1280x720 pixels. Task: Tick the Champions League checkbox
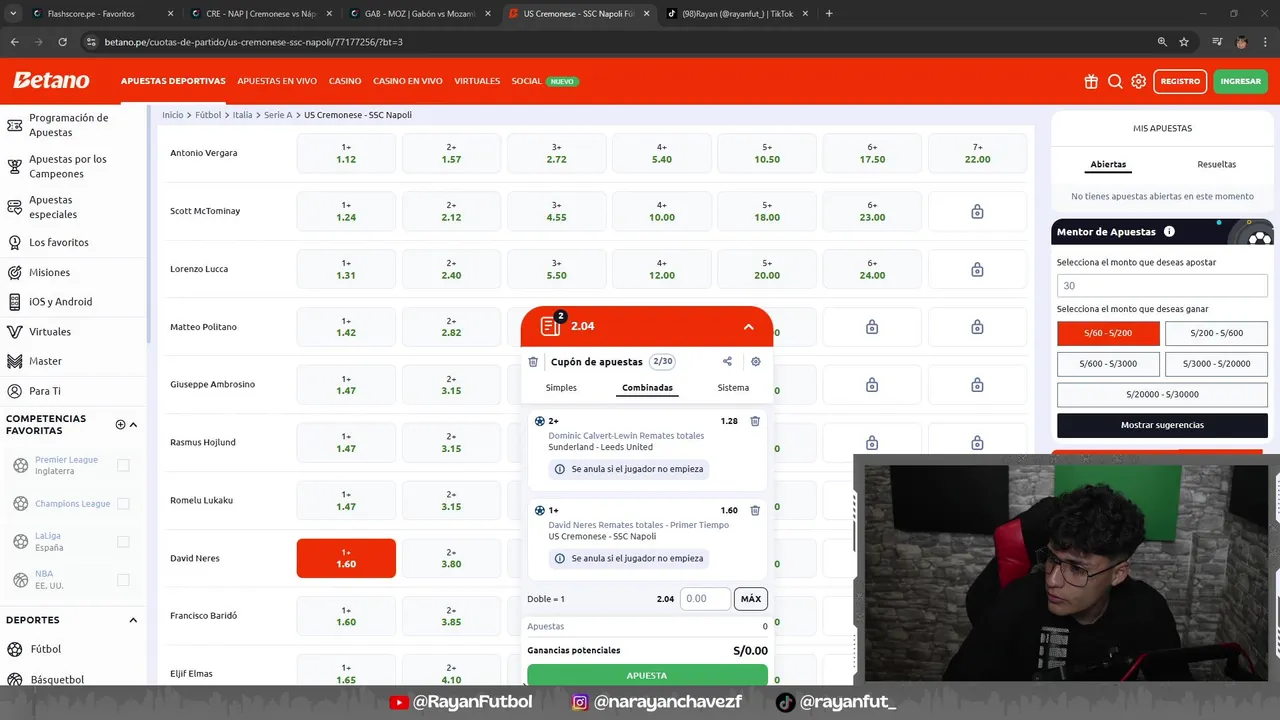[123, 503]
